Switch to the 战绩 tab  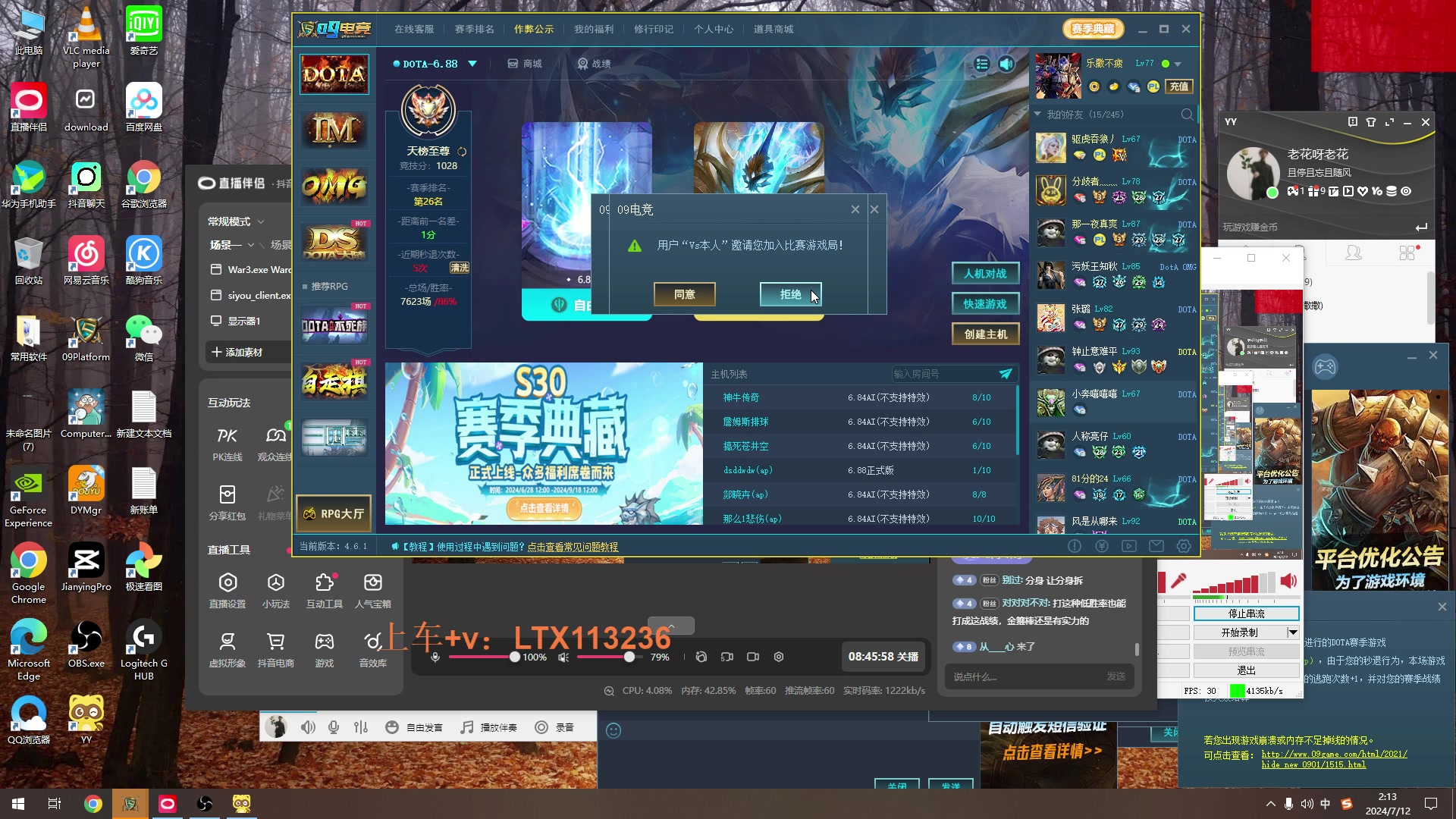click(x=594, y=64)
